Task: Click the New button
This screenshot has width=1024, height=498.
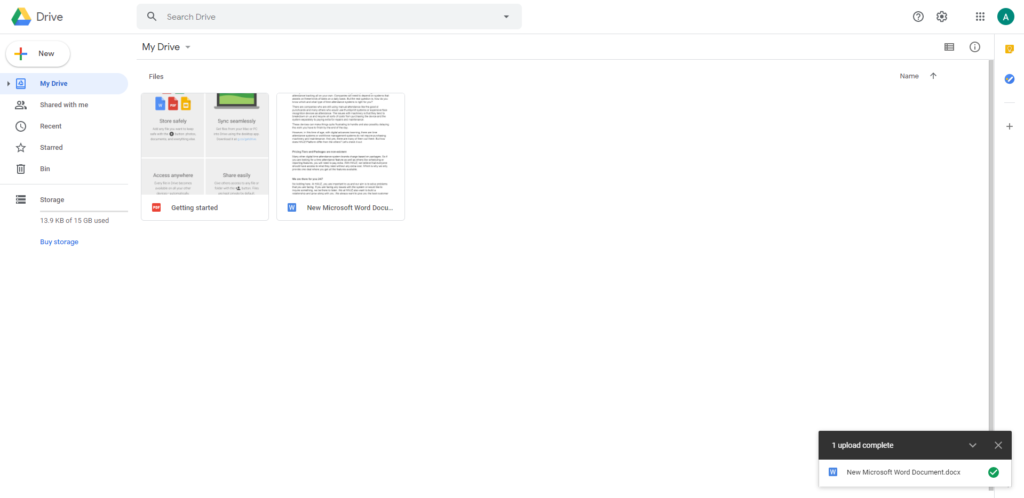Action: click(38, 53)
